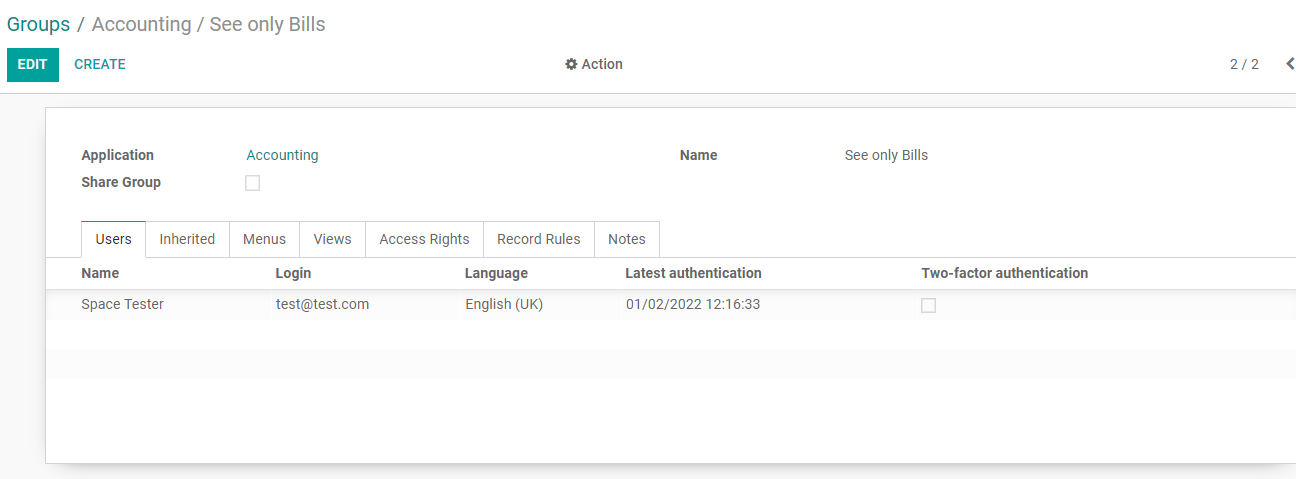The width and height of the screenshot is (1296, 479).
Task: Toggle Space Tester's two-factor authentication checkbox
Action: coord(928,305)
